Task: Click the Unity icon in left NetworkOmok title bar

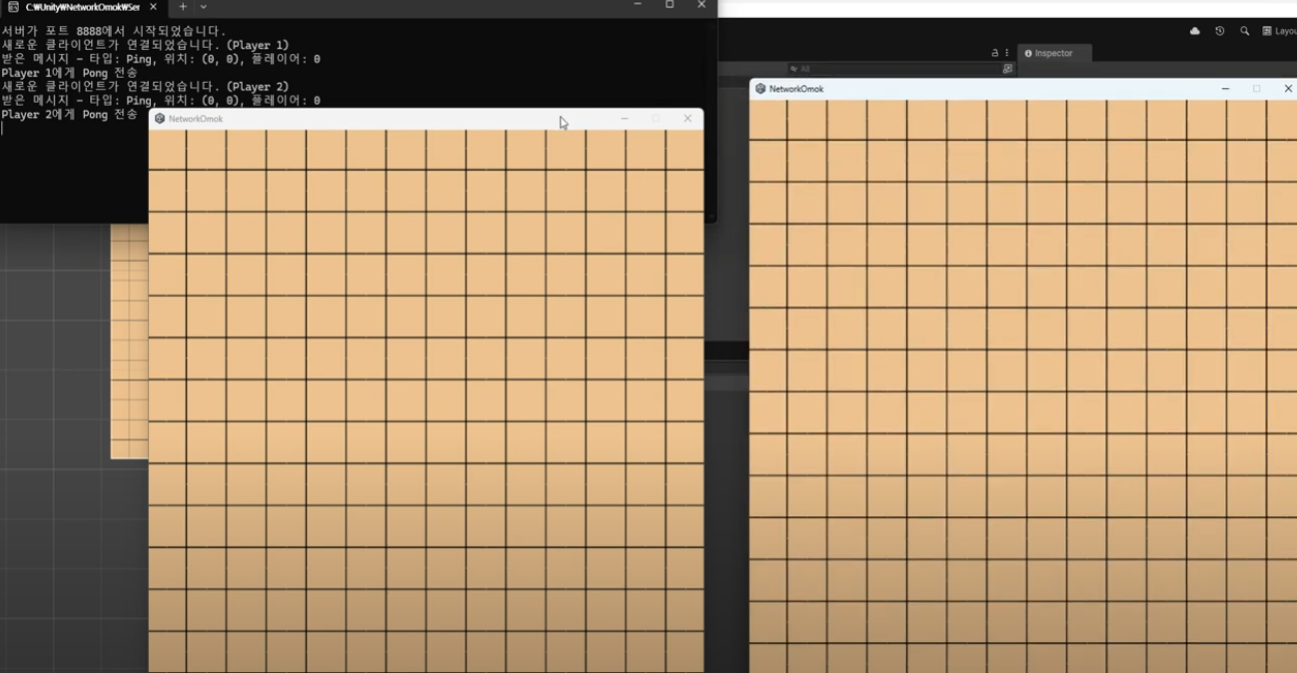Action: 159,118
